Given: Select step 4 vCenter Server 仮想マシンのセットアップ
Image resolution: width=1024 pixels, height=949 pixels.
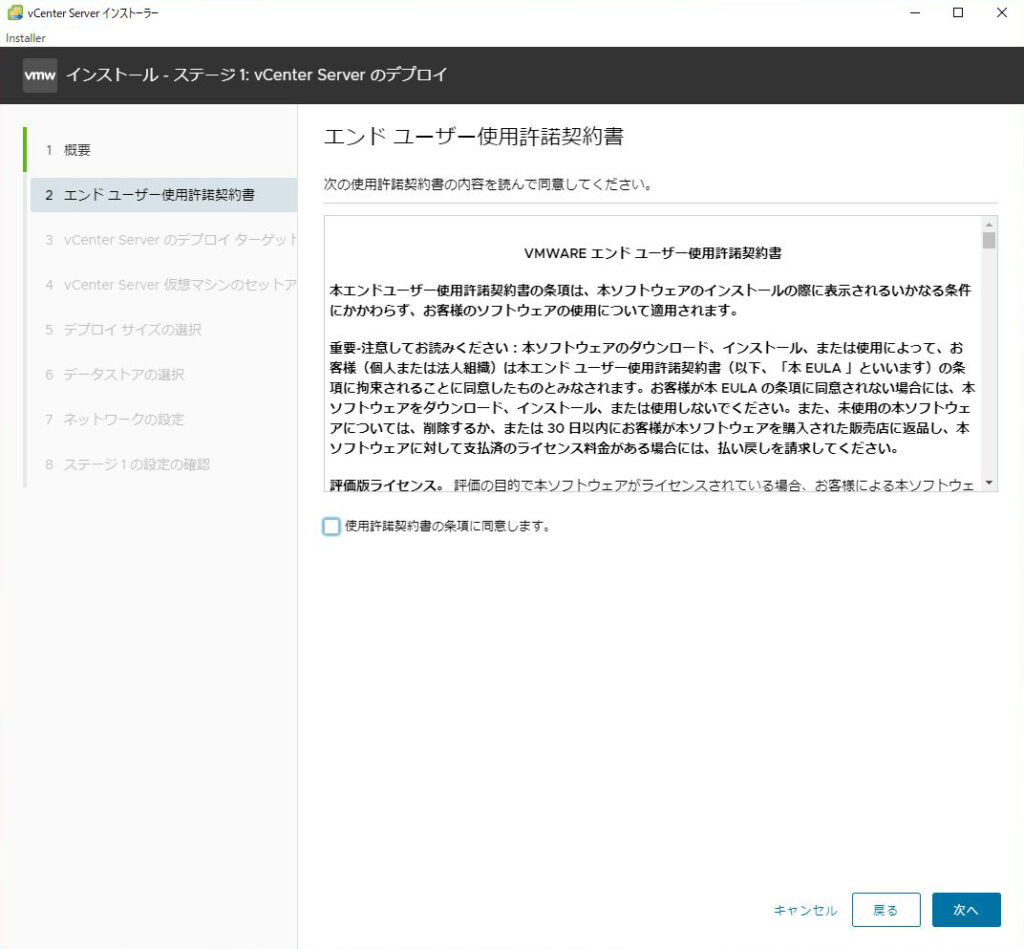Looking at the screenshot, I should click(164, 285).
